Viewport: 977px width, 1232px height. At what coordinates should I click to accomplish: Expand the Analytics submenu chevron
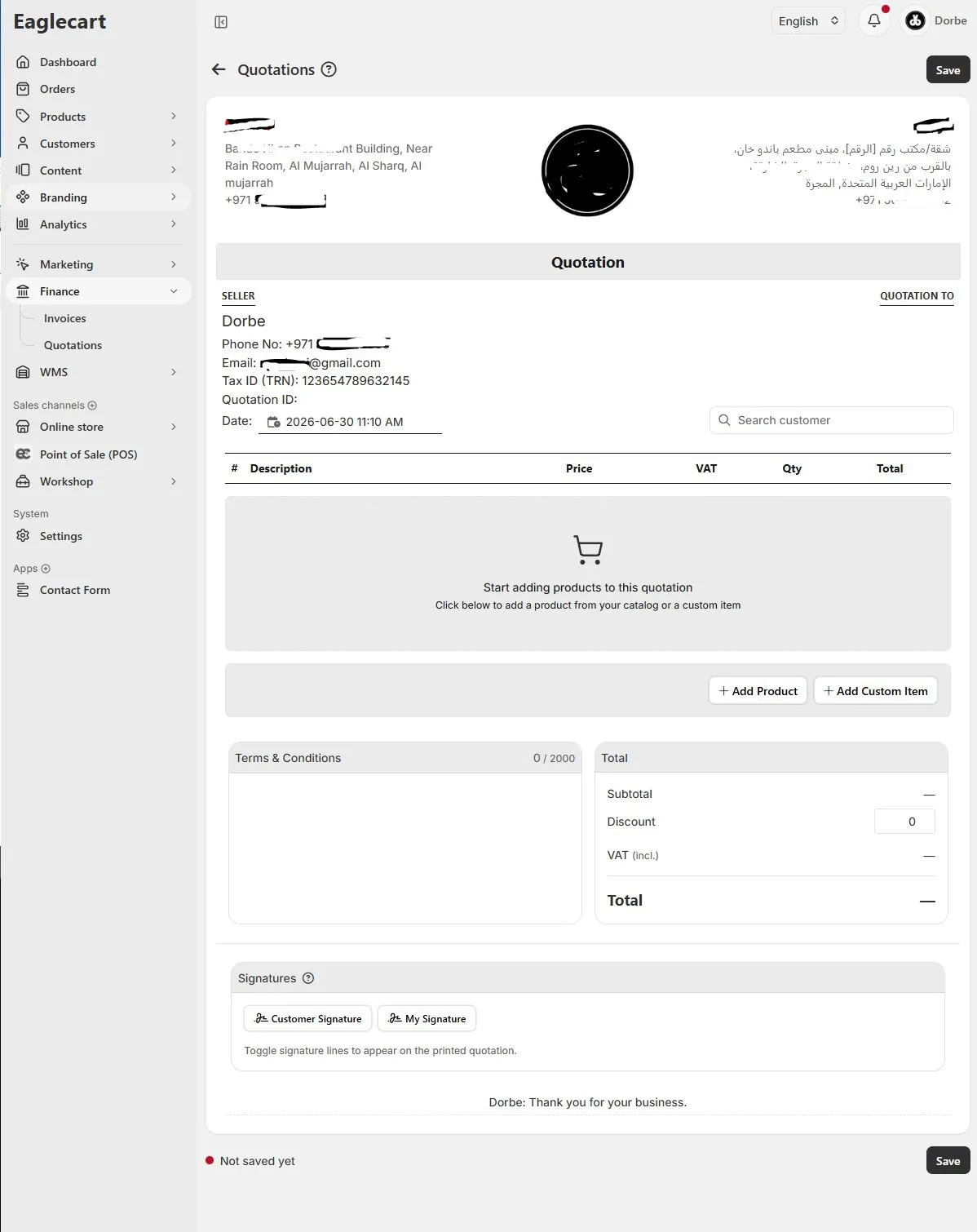174,224
